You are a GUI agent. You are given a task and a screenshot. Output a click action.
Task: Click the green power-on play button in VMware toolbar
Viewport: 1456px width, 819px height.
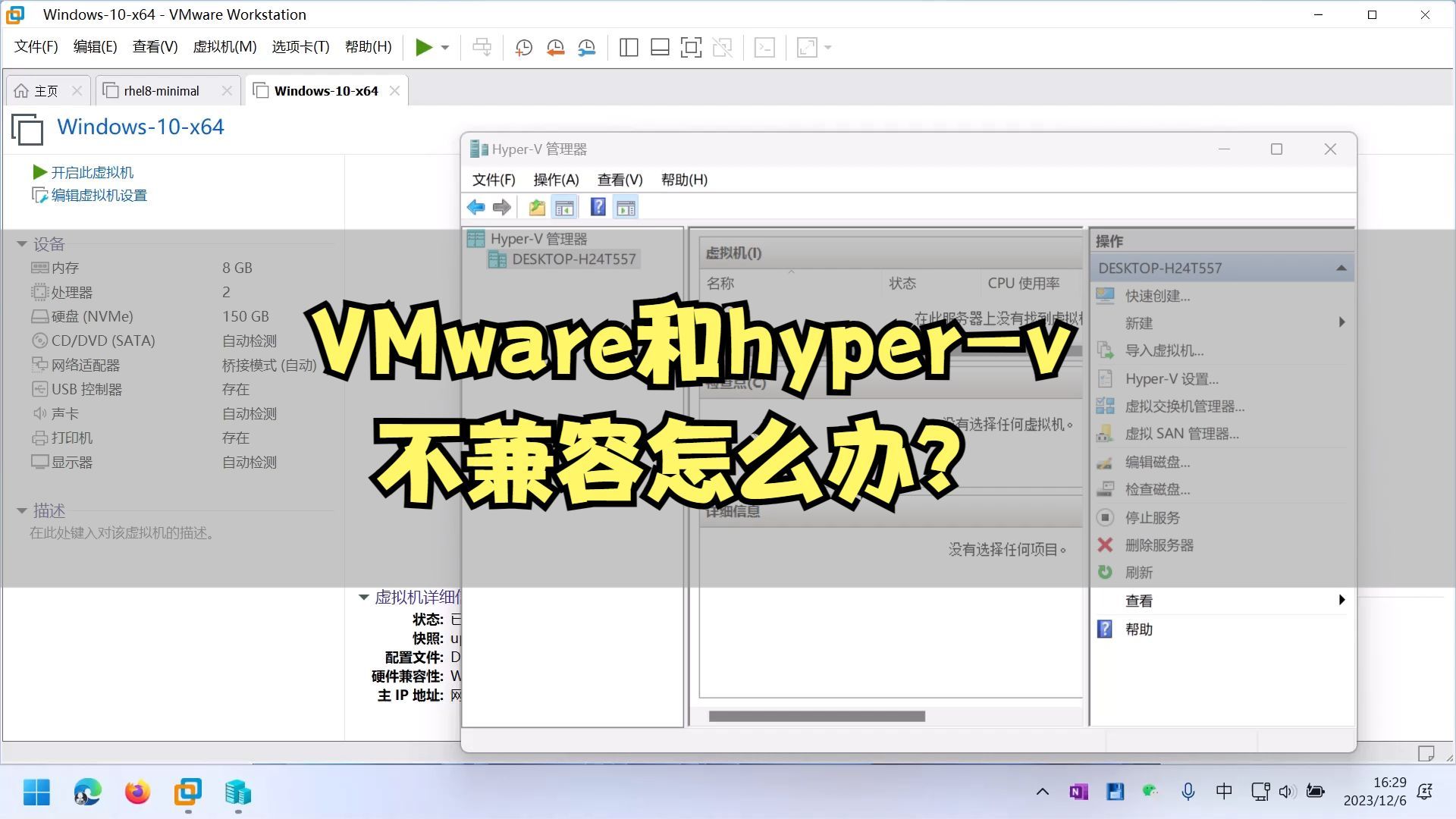(x=424, y=48)
